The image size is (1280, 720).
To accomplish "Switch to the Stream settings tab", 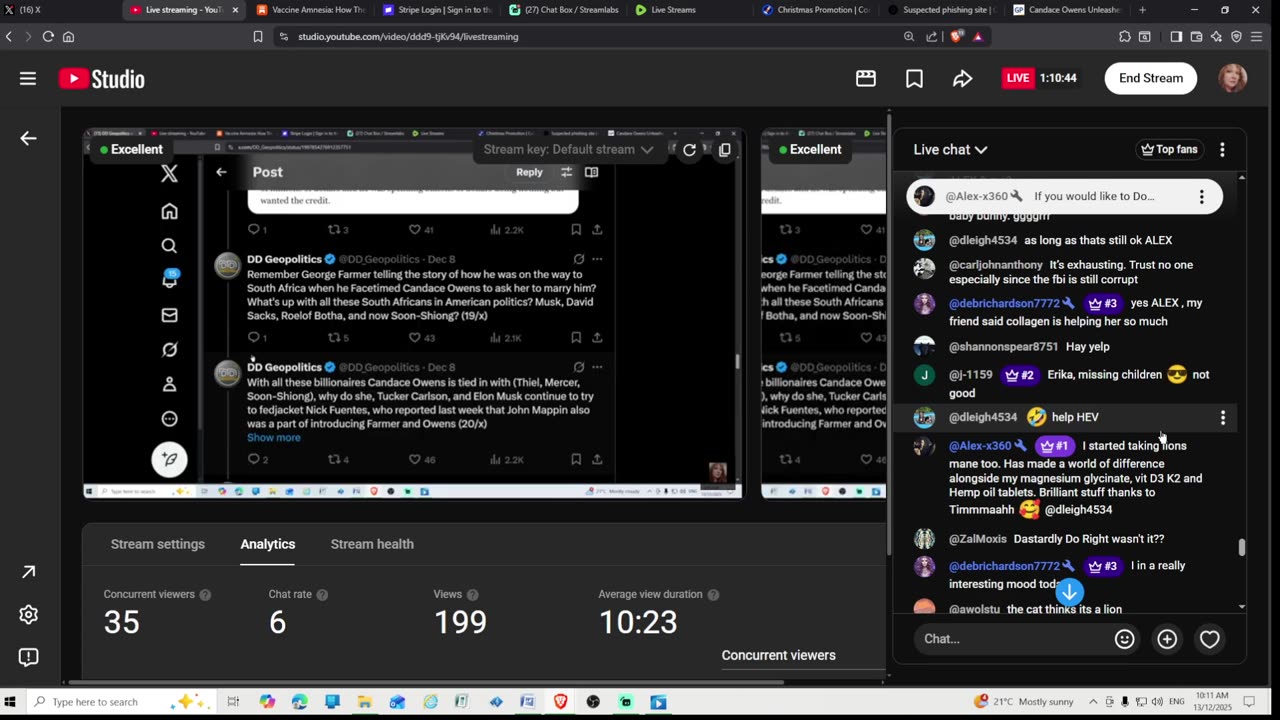I will [x=158, y=544].
